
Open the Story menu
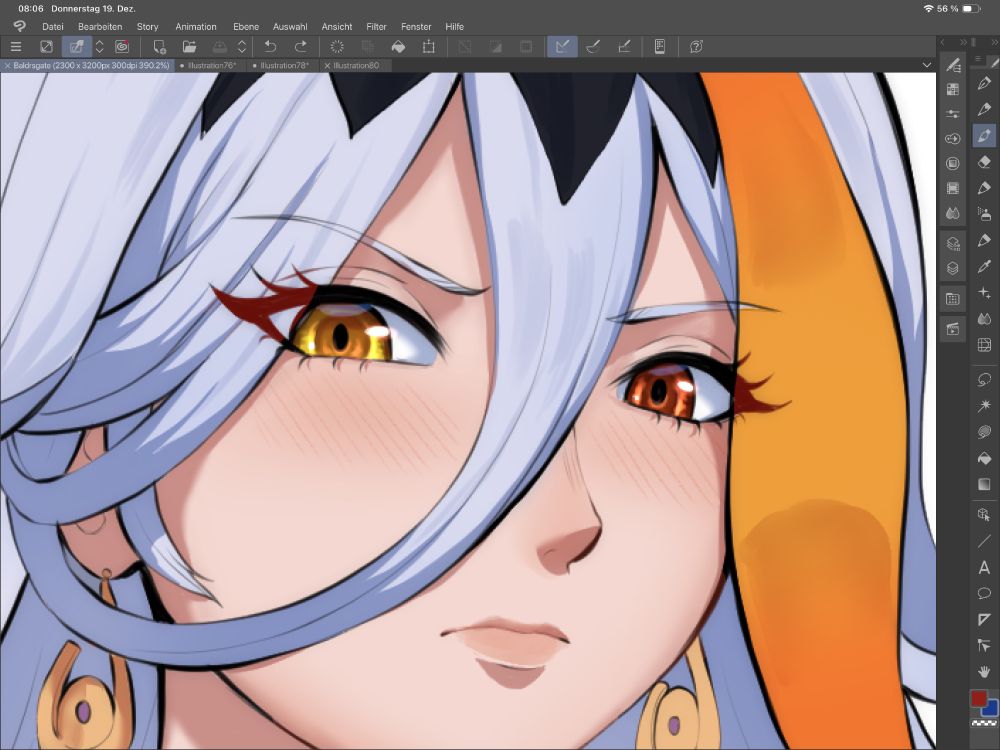click(147, 27)
